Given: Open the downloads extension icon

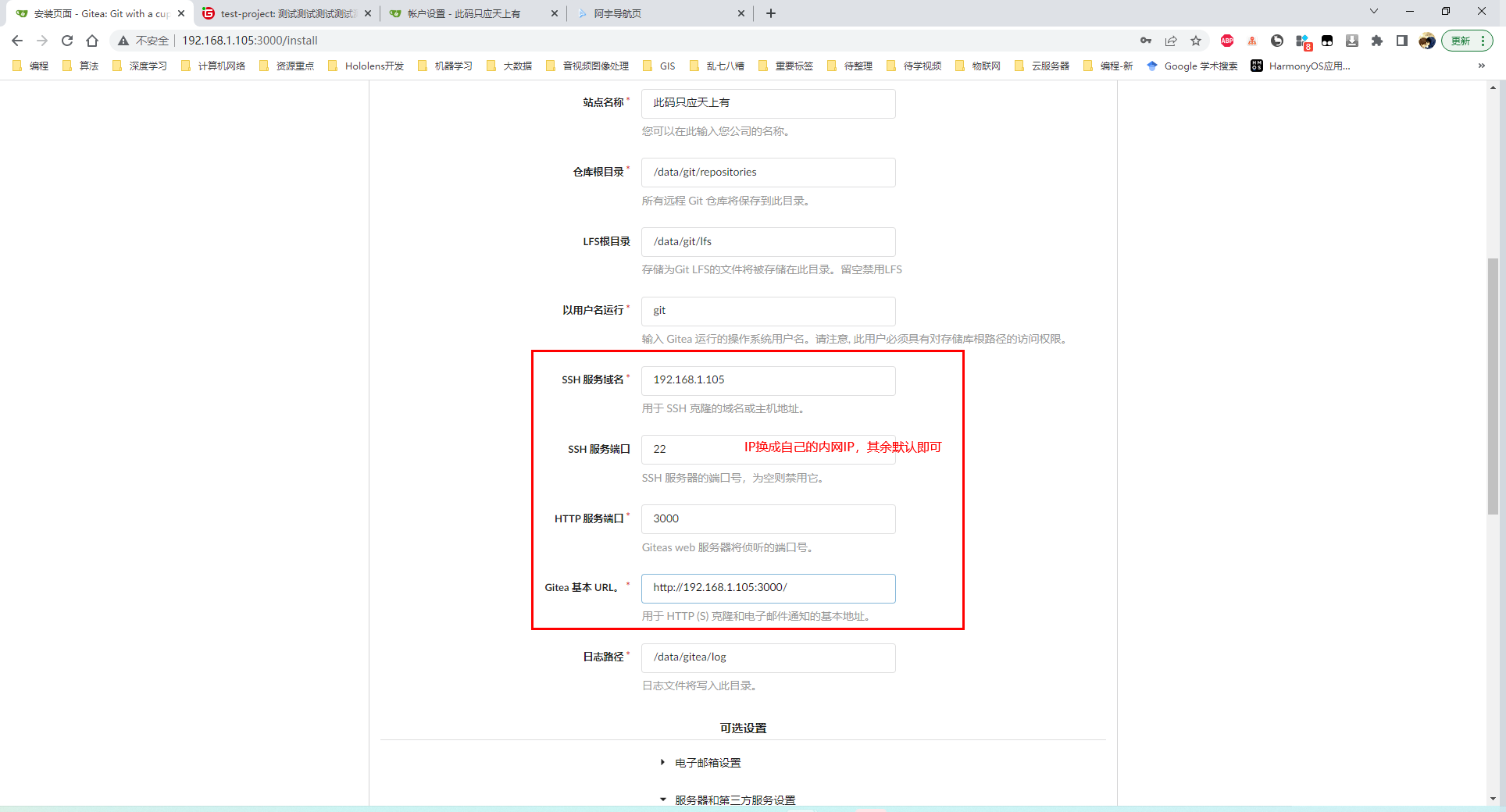Looking at the screenshot, I should 1352,41.
